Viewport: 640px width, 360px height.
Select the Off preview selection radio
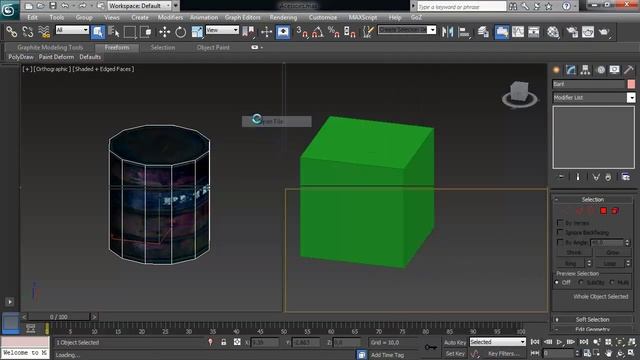pyautogui.click(x=557, y=282)
